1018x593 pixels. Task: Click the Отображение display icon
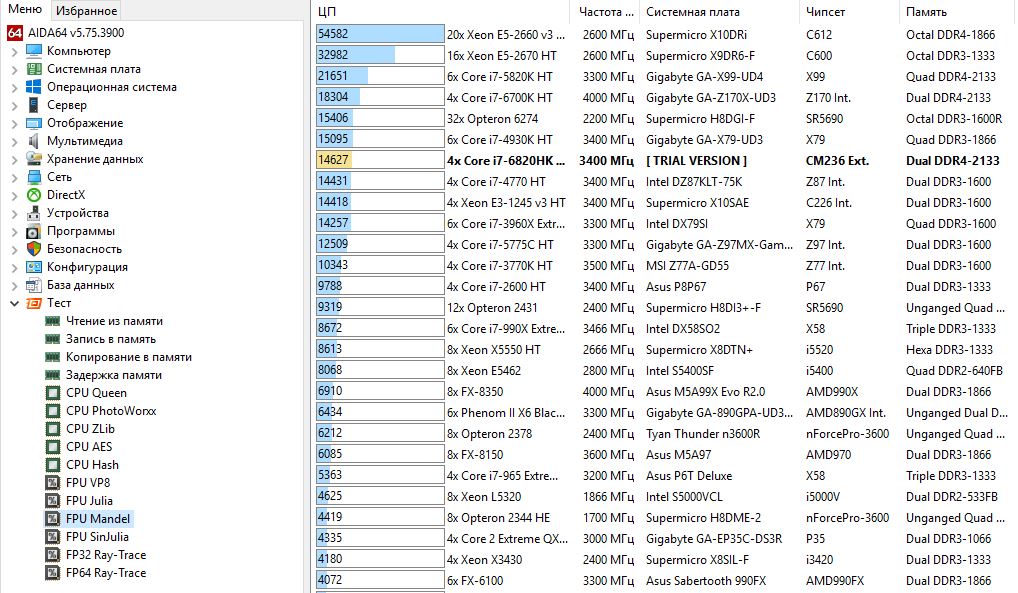click(x=34, y=123)
